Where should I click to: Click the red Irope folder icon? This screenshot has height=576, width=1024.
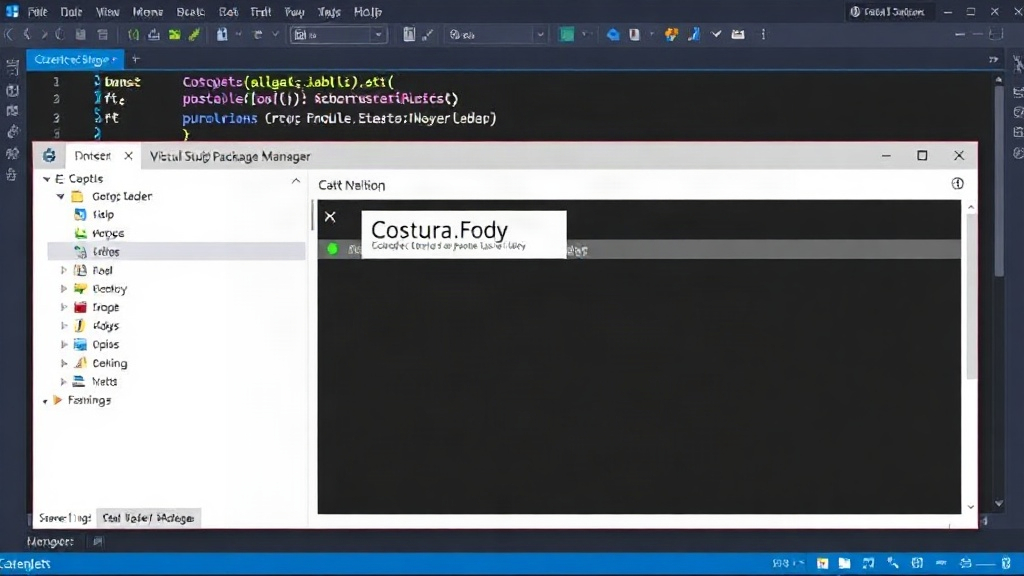point(80,307)
